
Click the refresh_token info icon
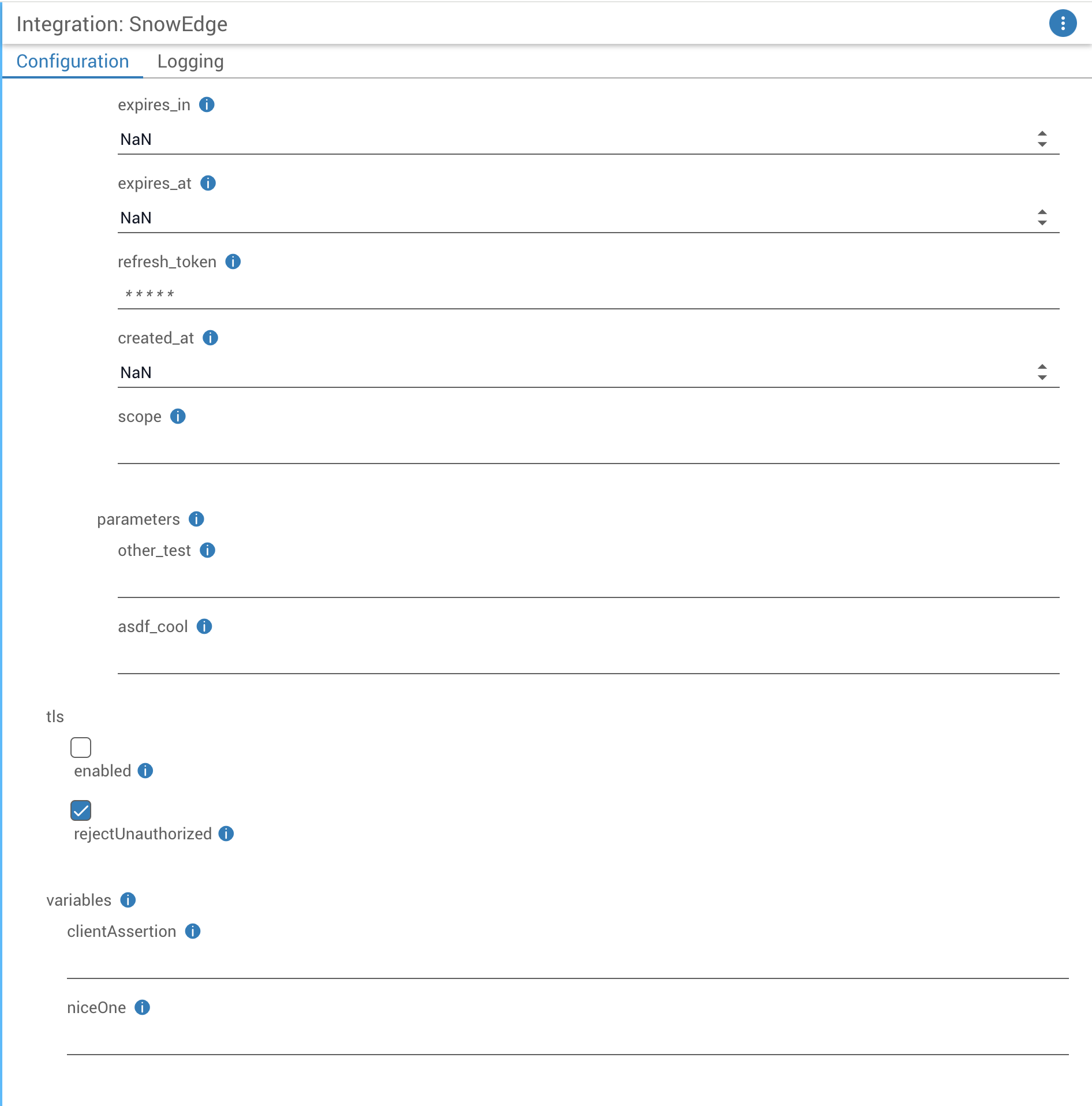[x=233, y=261]
